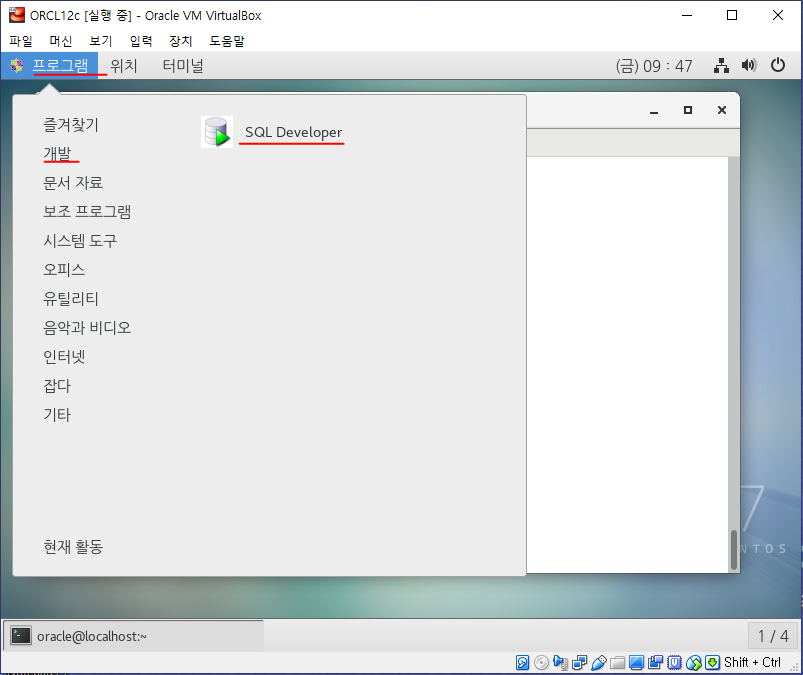Open VirtualBox 머신 menu
This screenshot has height=675, width=803.
(61, 41)
